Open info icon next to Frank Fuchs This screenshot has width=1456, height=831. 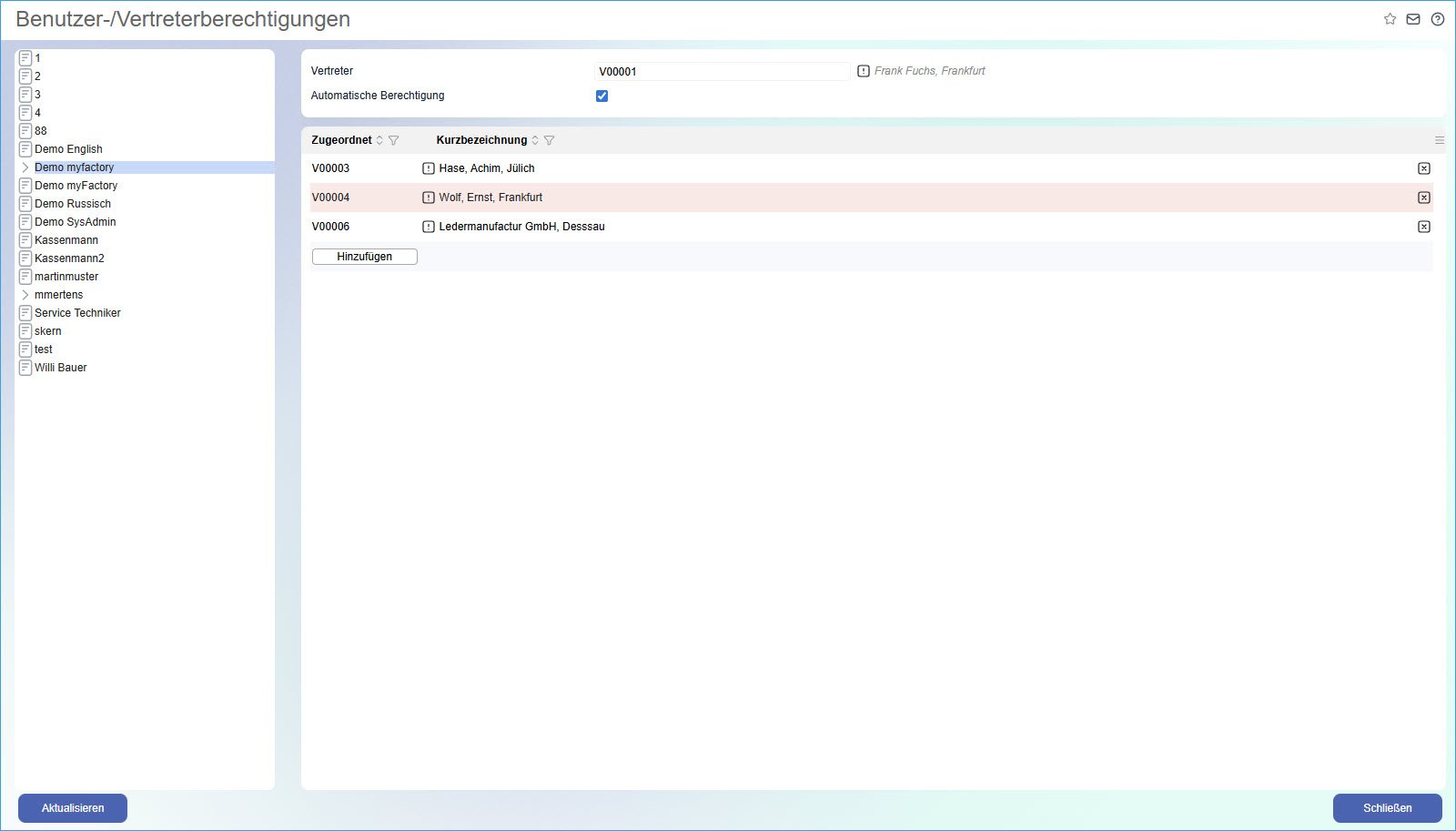864,71
